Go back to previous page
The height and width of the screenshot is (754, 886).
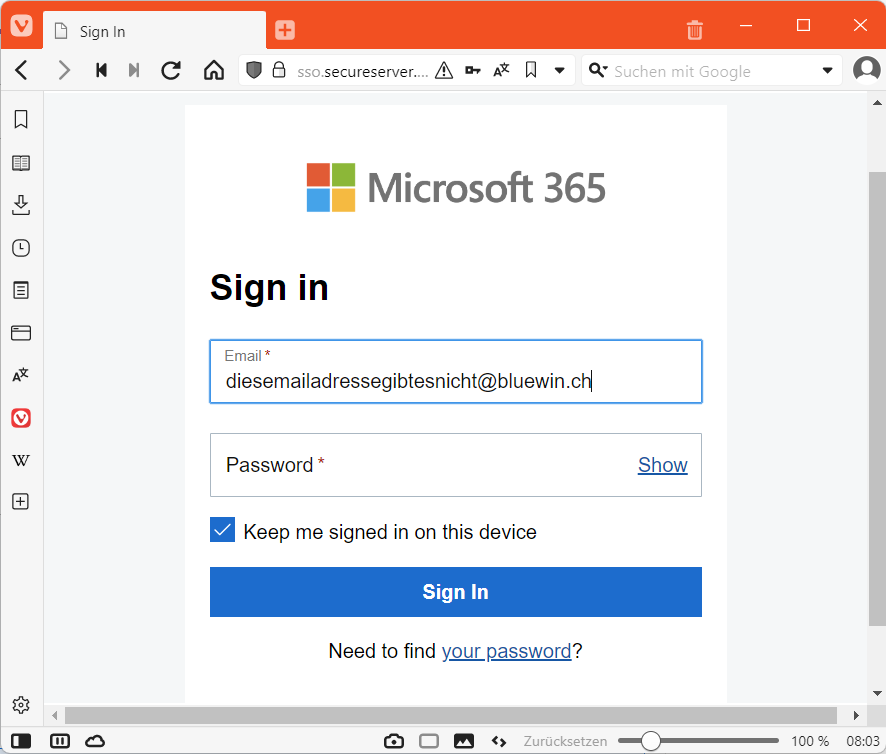(22, 71)
